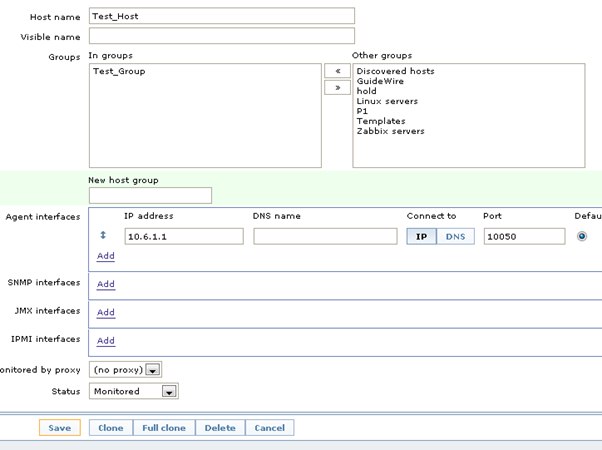
Task: Click the New host group text field
Action: click(150, 195)
